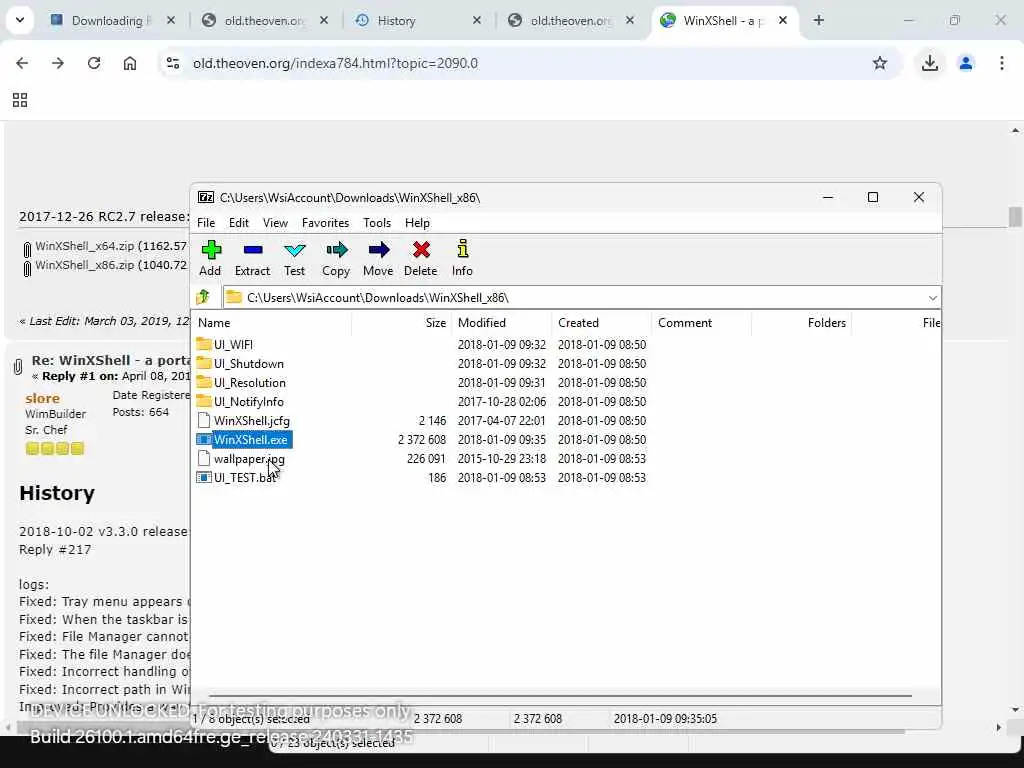Click the Extract toolbar icon
This screenshot has height=768, width=1024.
(x=252, y=258)
